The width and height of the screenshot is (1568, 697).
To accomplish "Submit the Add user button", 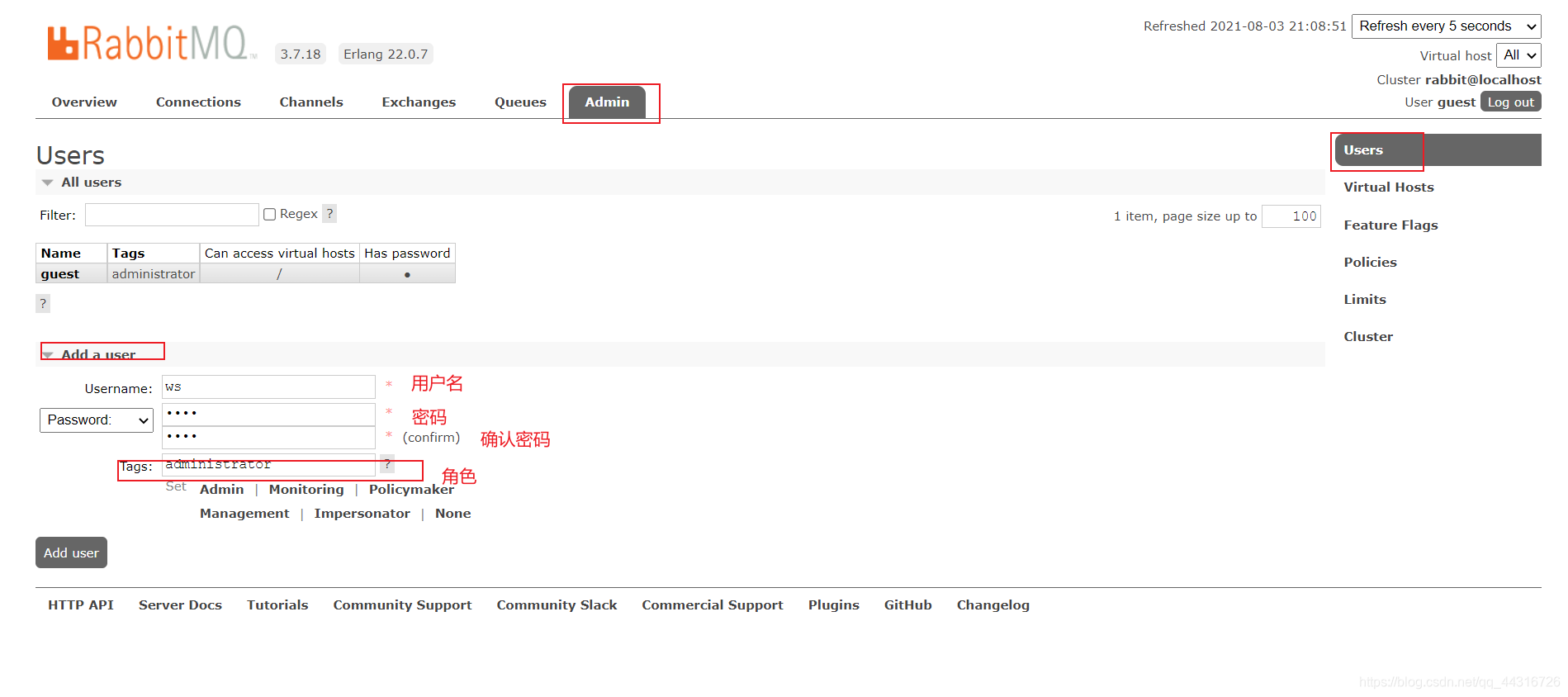I will 71,552.
